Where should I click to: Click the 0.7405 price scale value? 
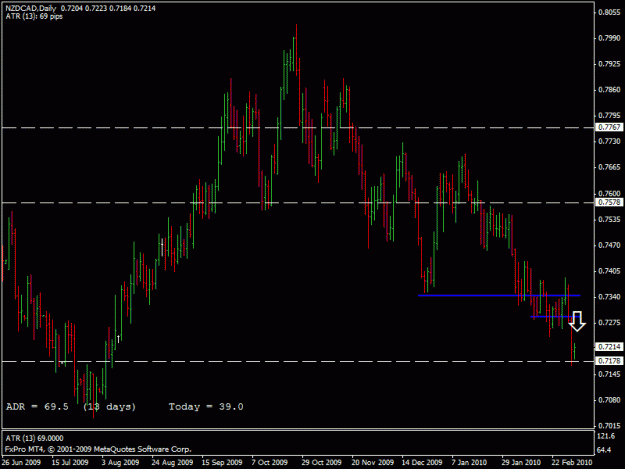coord(609,271)
